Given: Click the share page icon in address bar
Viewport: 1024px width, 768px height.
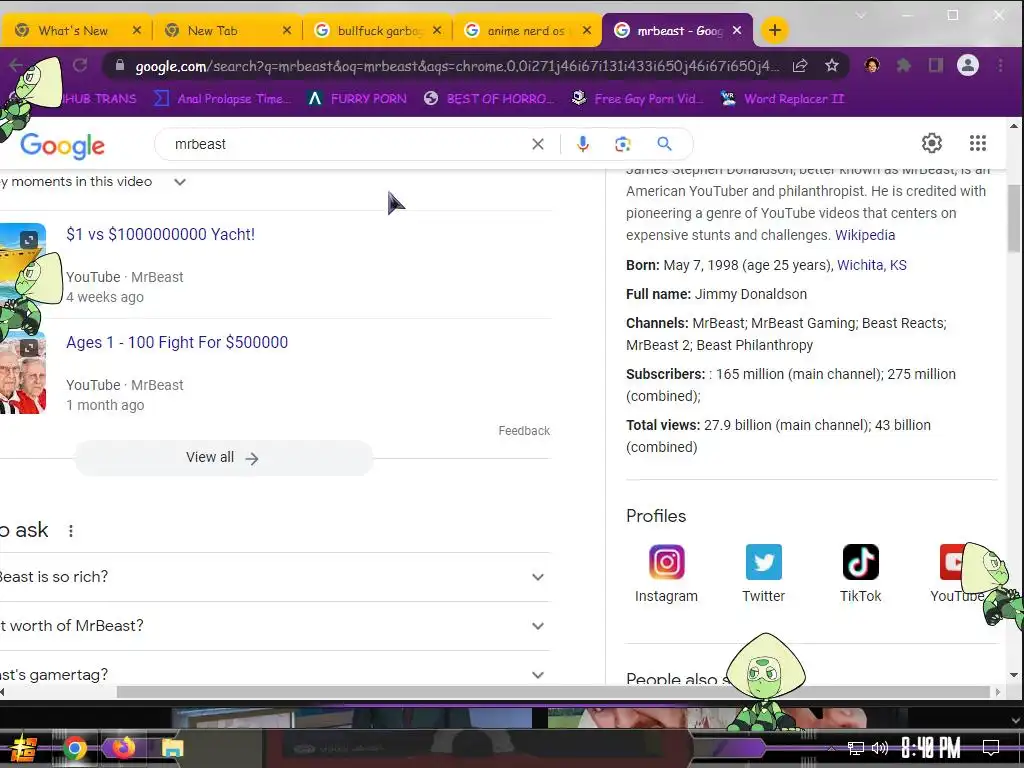Looking at the screenshot, I should pyautogui.click(x=800, y=65).
